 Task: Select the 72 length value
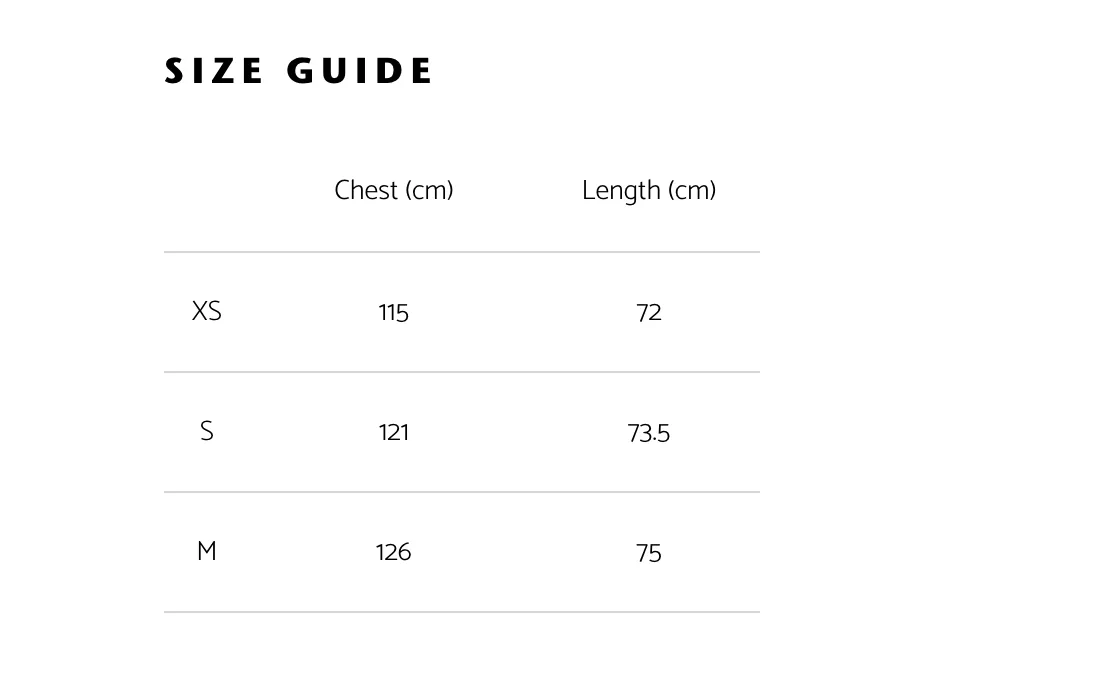[649, 313]
